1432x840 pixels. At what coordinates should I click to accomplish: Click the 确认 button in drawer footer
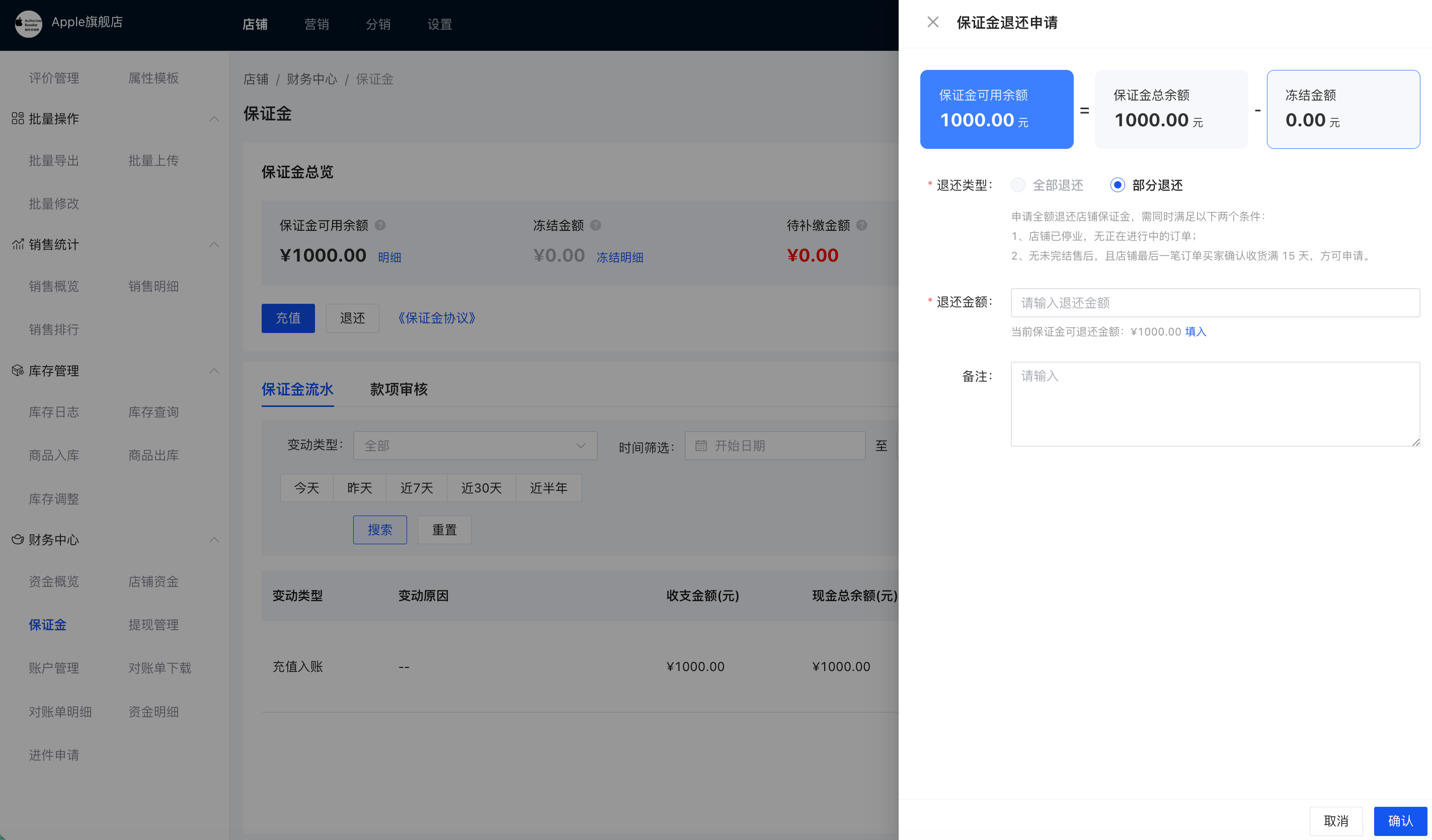pos(1400,821)
